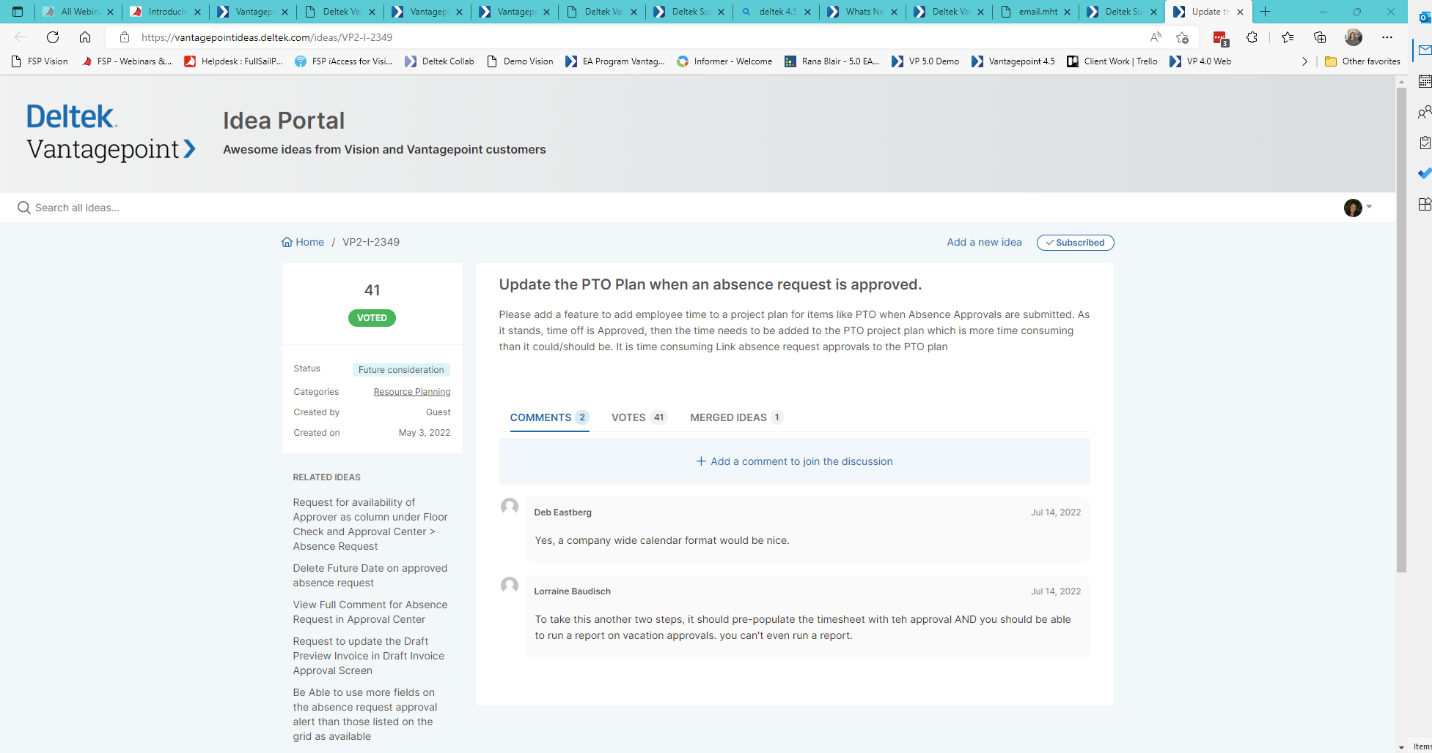Click the Lorraine Baudisch commenter name
This screenshot has height=753, width=1432.
click(570, 591)
